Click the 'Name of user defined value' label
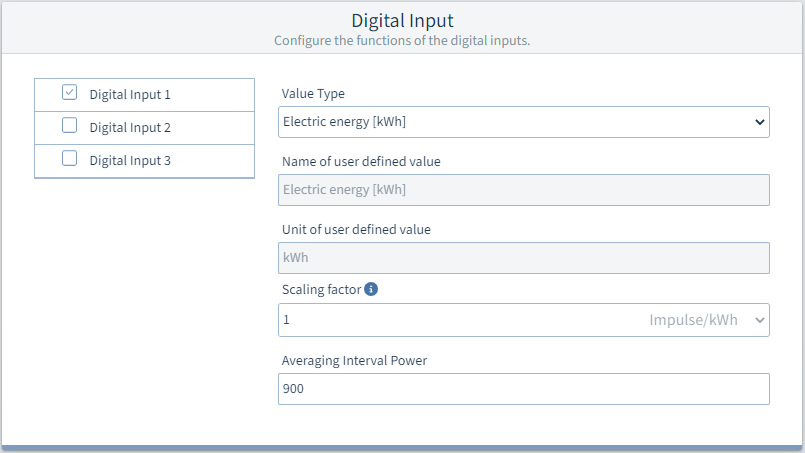Screen dimensions: 805x453 coord(361,161)
